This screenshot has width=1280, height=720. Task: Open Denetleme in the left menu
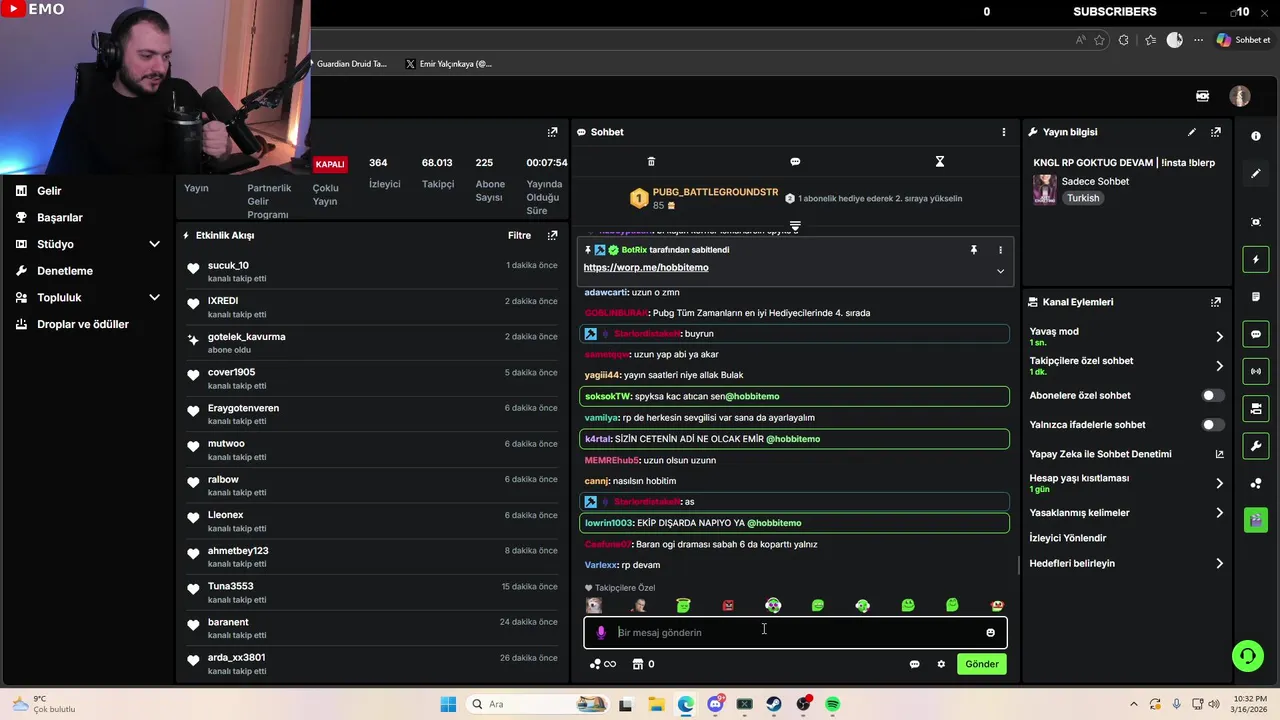65,271
